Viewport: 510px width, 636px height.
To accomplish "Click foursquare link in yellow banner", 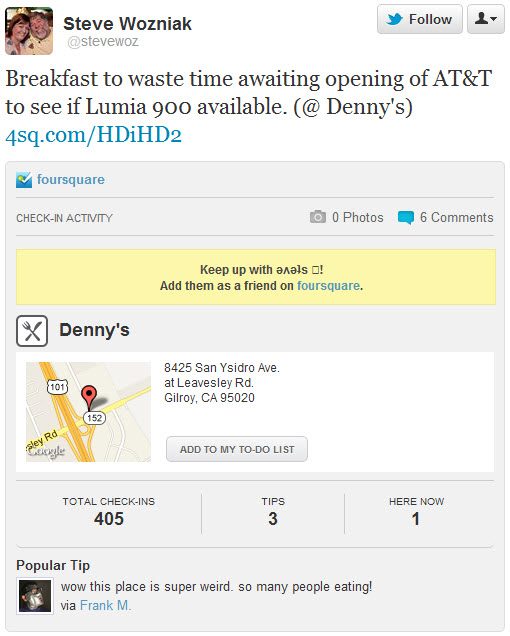I will [x=328, y=286].
